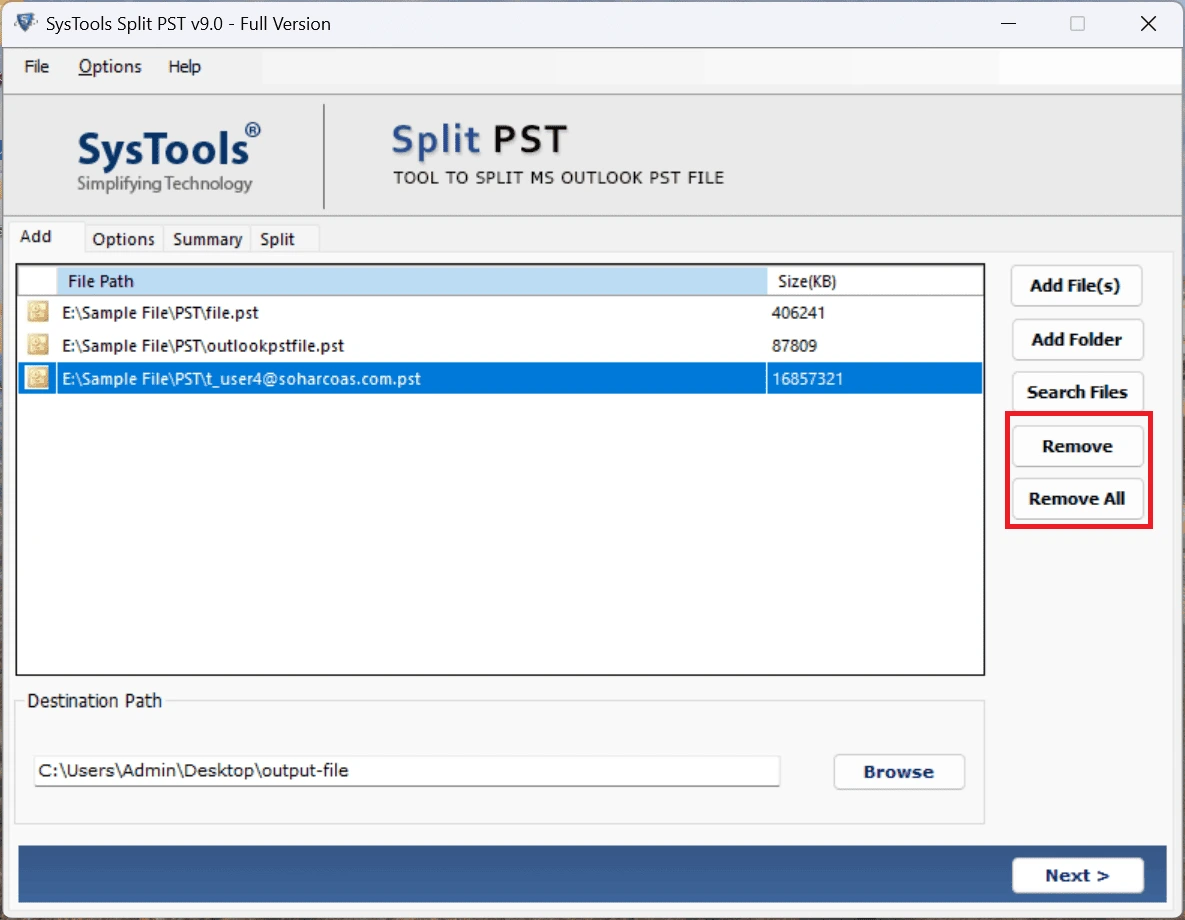Select row E:\Sample File\PST\t_user4@soharcoas.com.pst
Viewport: 1185px width, 920px height.
pyautogui.click(x=500, y=378)
